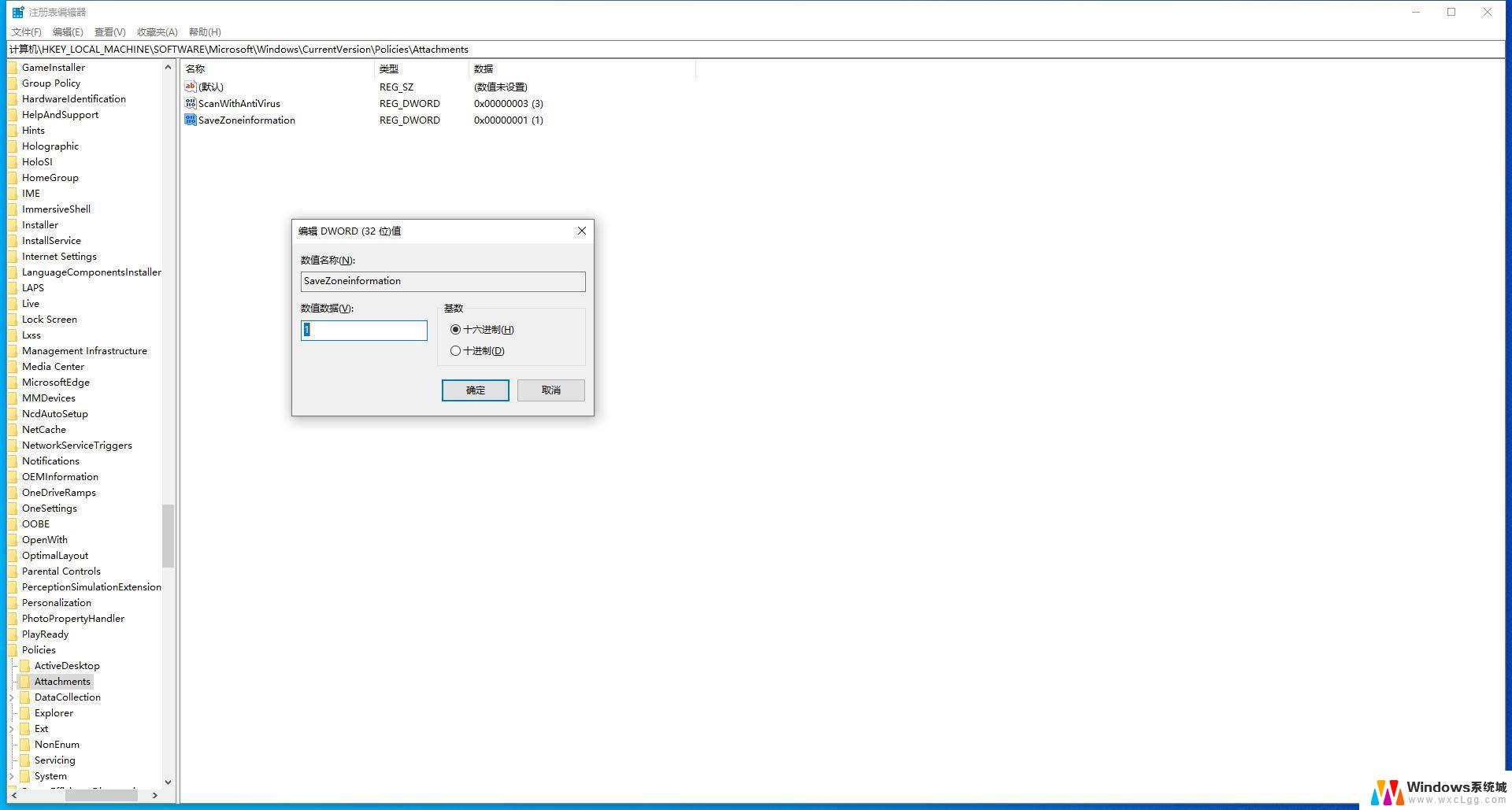
Task: Confirm the DWORD edit with 确定
Action: pyautogui.click(x=475, y=390)
